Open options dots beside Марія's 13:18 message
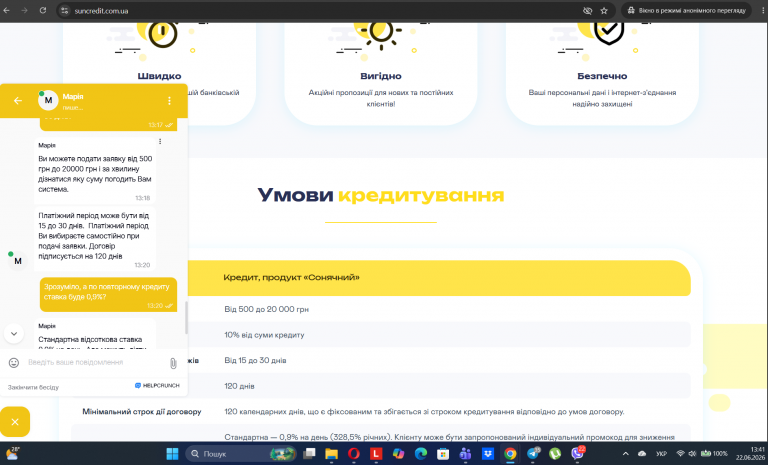768x465 pixels. [160, 142]
